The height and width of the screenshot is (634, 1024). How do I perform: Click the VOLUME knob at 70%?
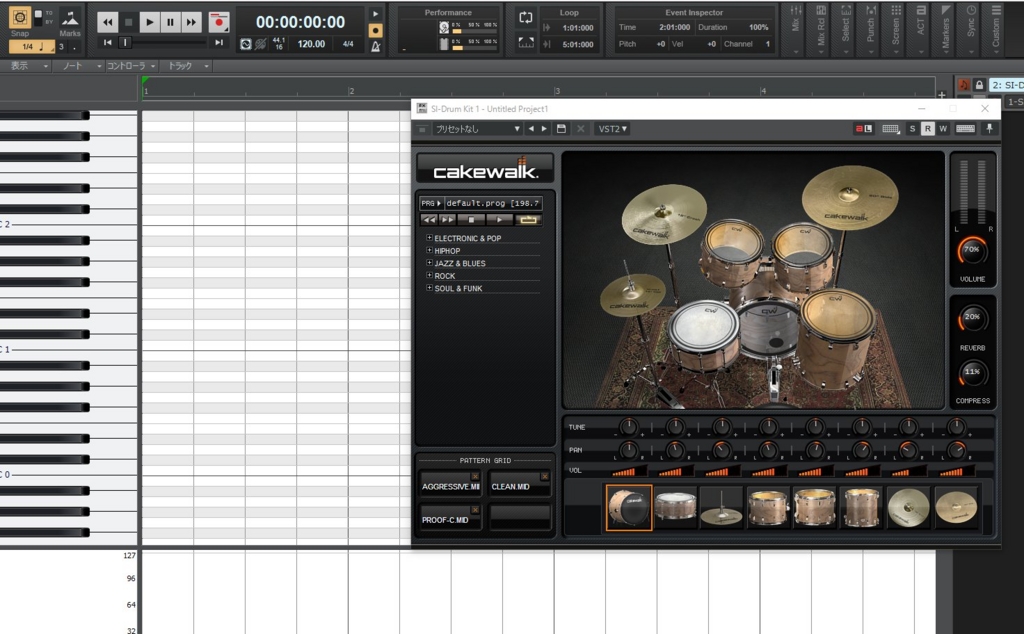[972, 251]
